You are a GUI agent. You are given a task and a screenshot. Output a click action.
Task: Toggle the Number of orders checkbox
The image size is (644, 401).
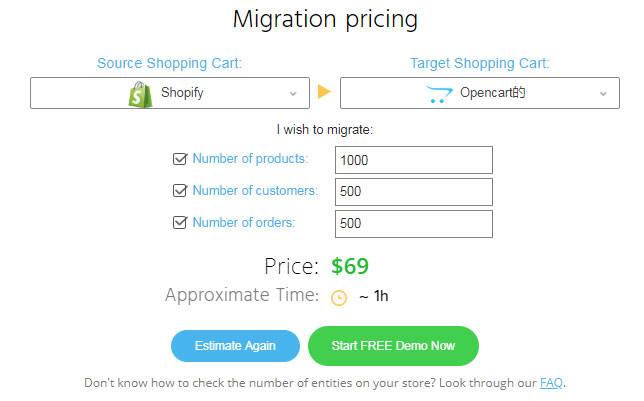pyautogui.click(x=180, y=223)
